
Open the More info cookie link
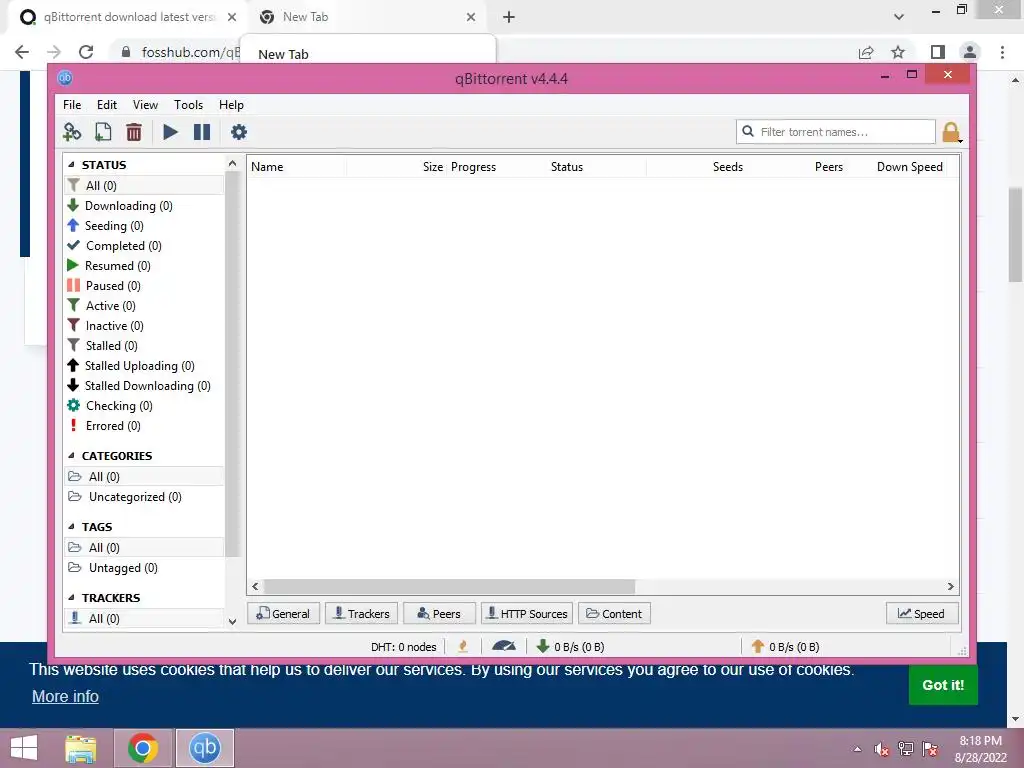pos(65,697)
